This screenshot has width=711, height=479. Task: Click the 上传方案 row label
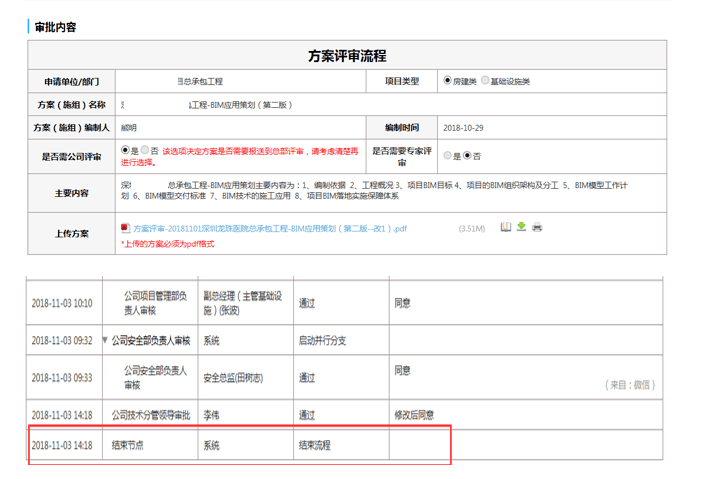tap(72, 234)
